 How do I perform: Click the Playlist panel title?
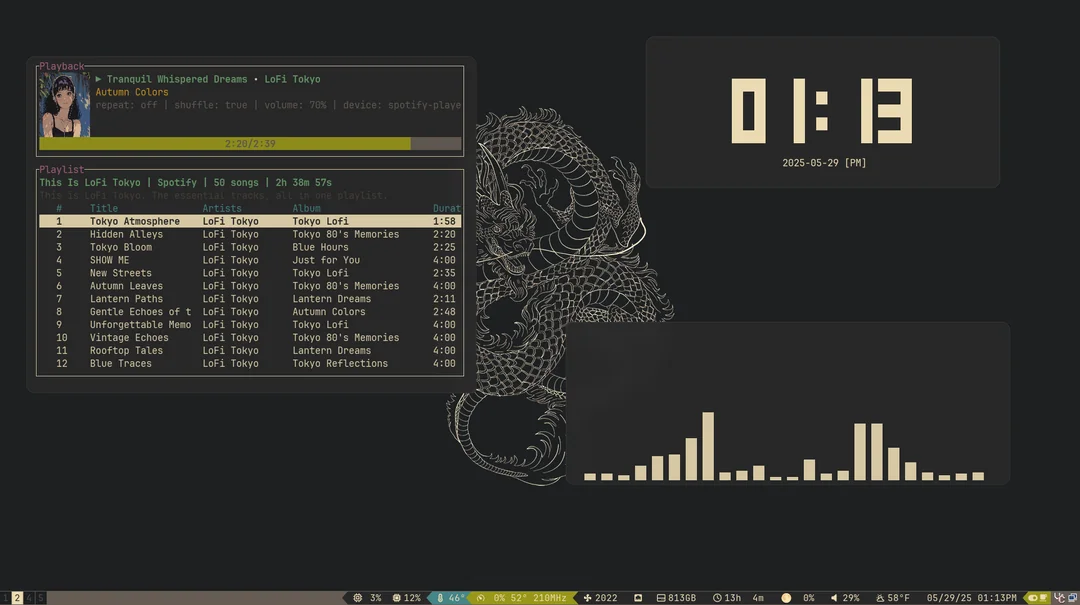pos(61,170)
